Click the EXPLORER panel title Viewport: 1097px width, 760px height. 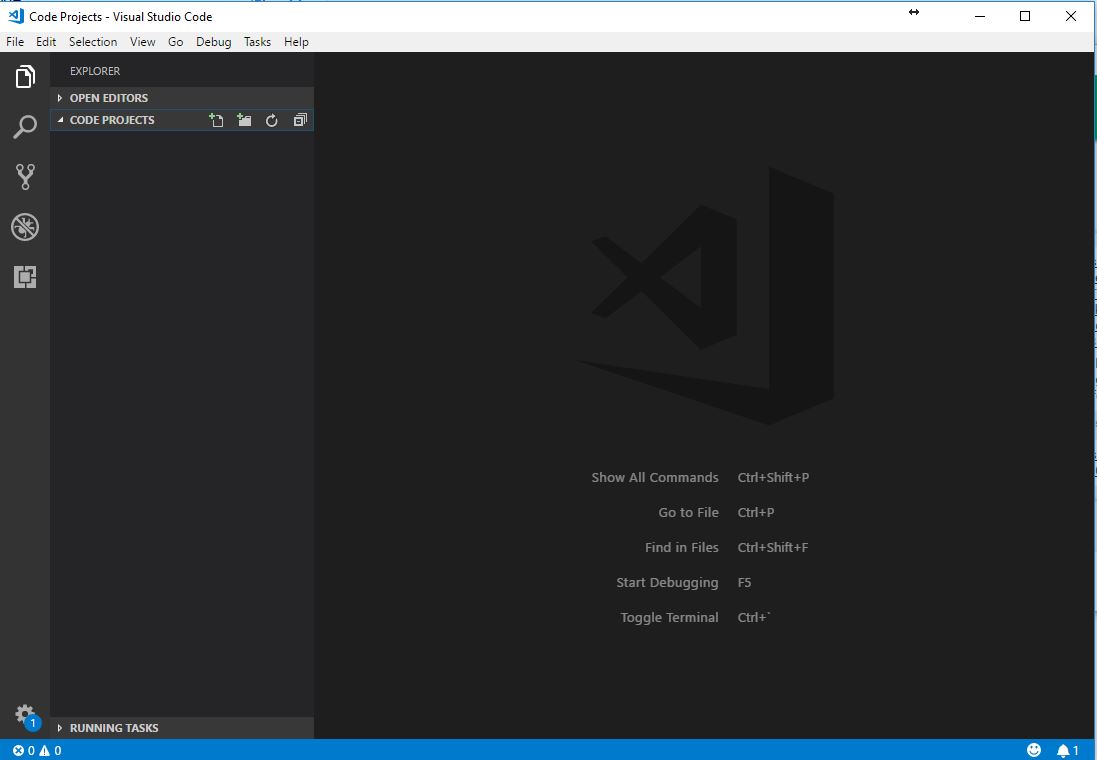(x=95, y=71)
